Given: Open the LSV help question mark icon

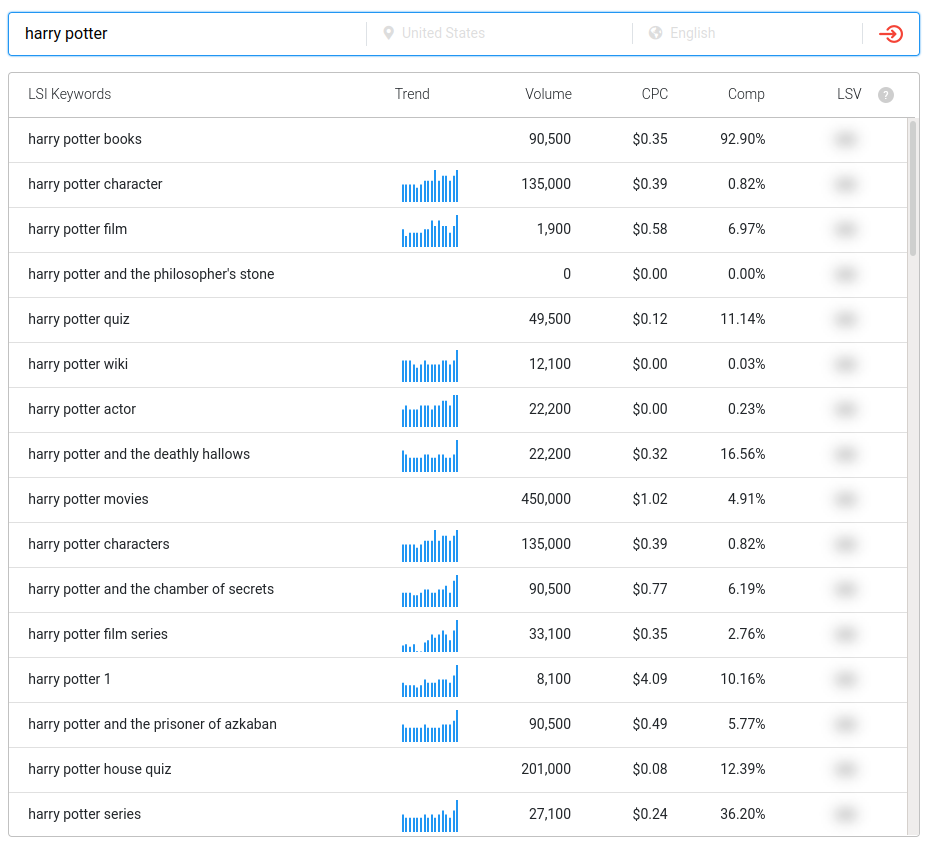Looking at the screenshot, I should [886, 94].
